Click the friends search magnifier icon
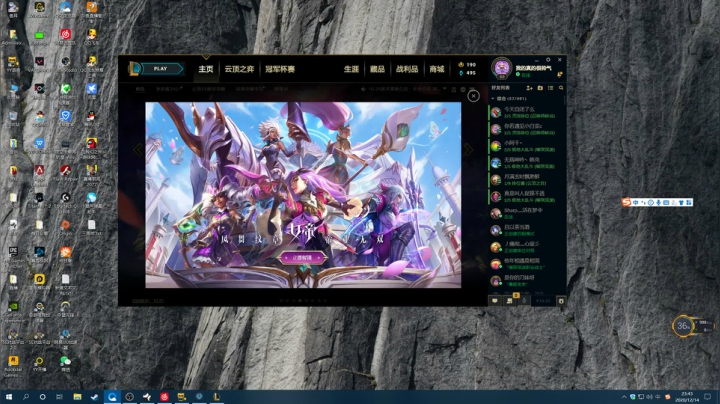 coord(561,88)
